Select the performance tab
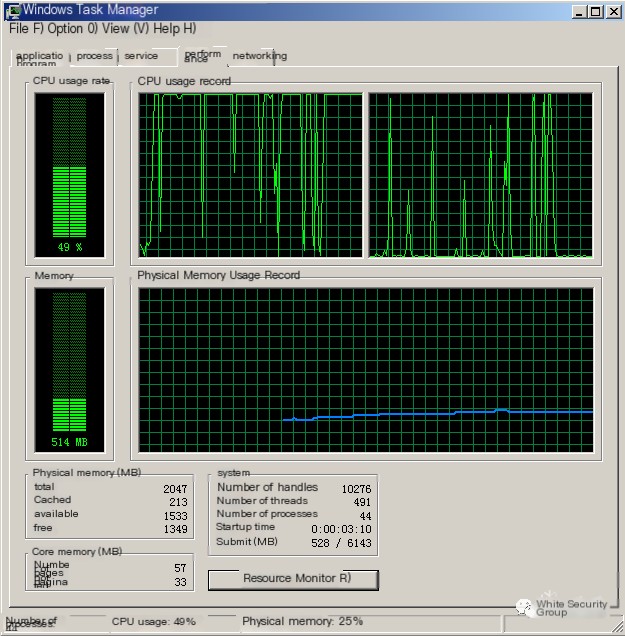This screenshot has width=625, height=636. click(x=202, y=56)
